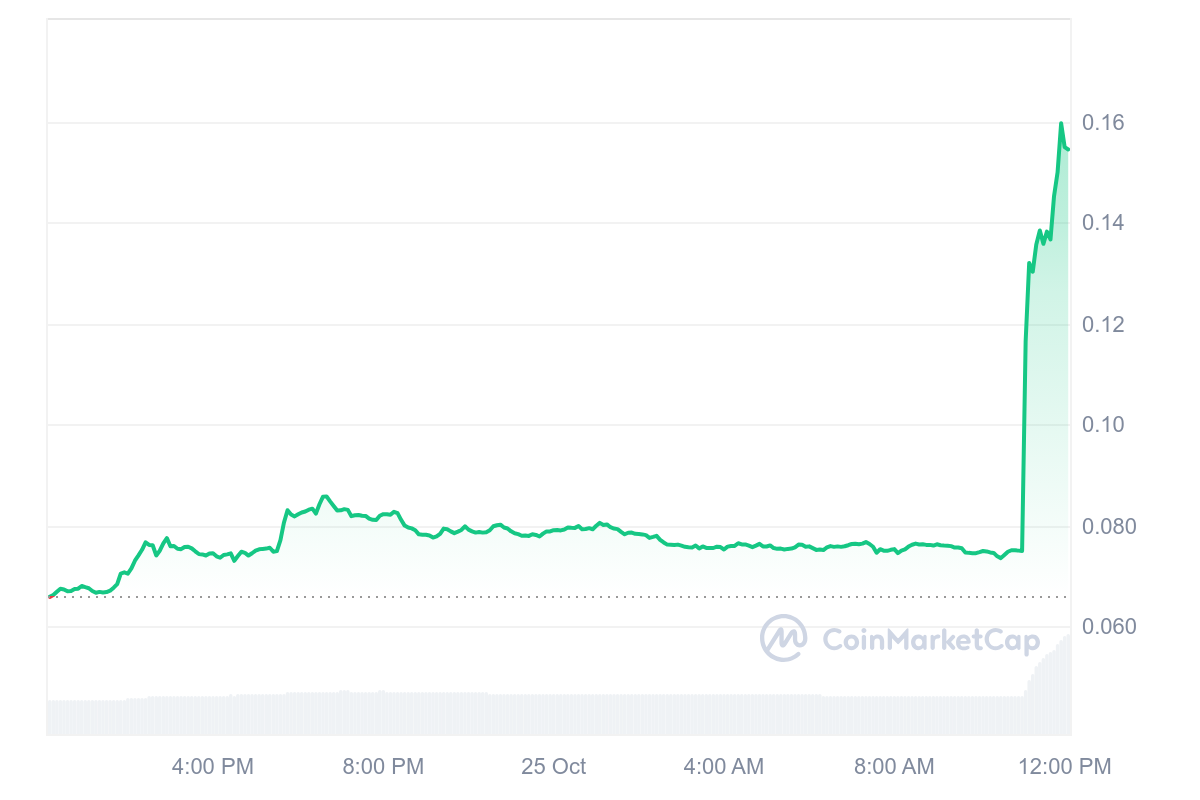
Task: Click the dotted opening-price baseline
Action: 500,597
